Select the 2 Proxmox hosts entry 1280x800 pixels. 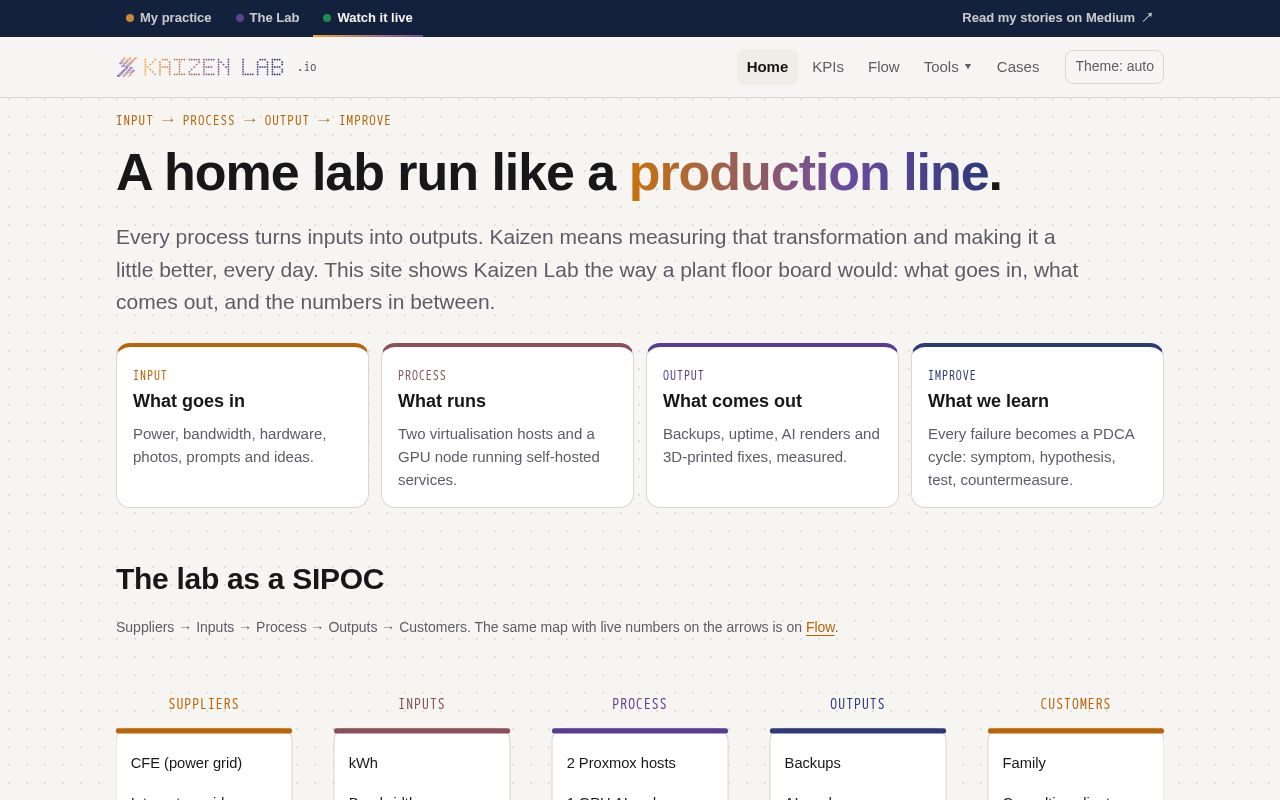tap(621, 763)
